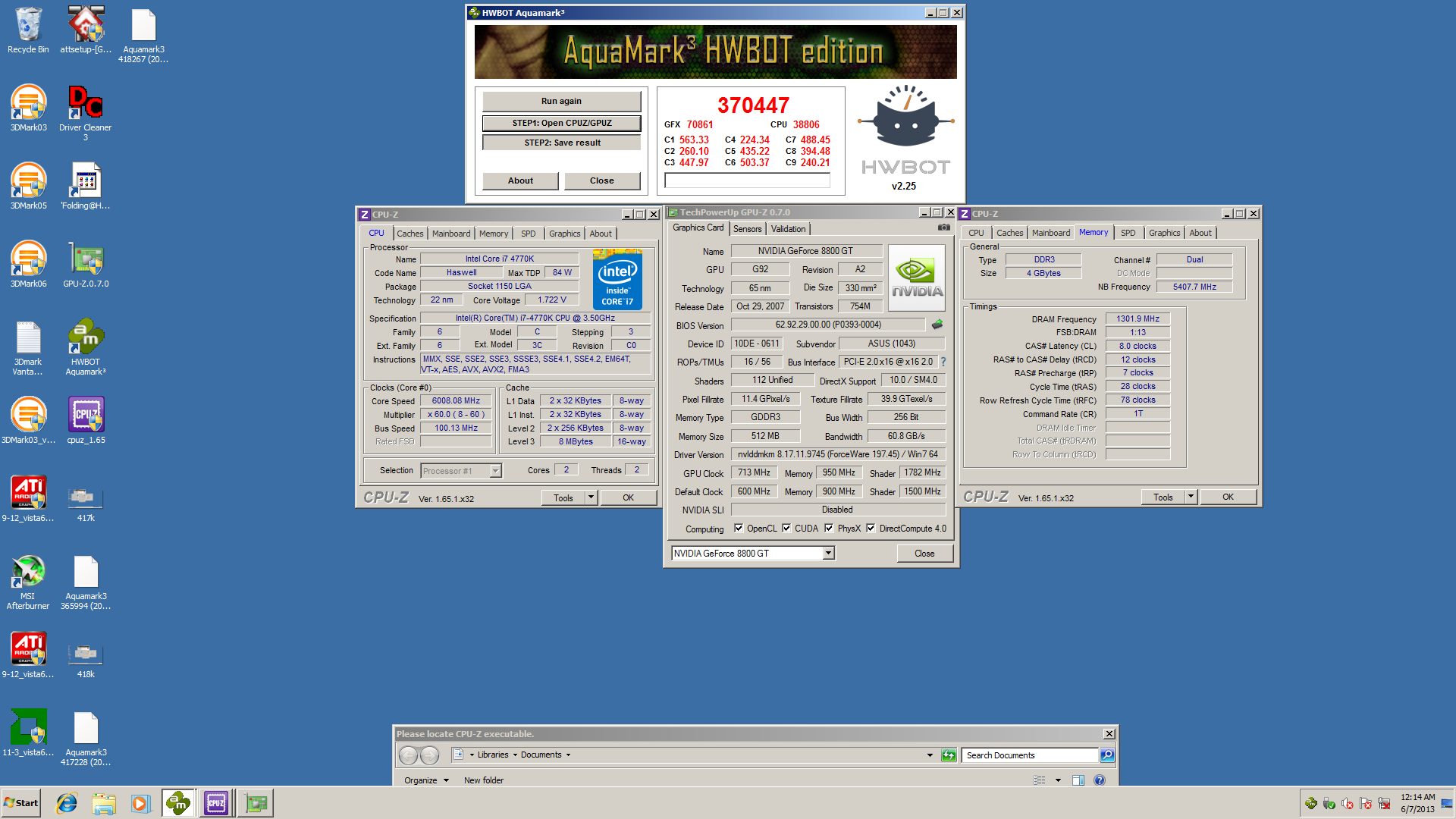Viewport: 1456px width, 819px height.
Task: Toggle the preview pane icon in file dialog
Action: [1078, 780]
